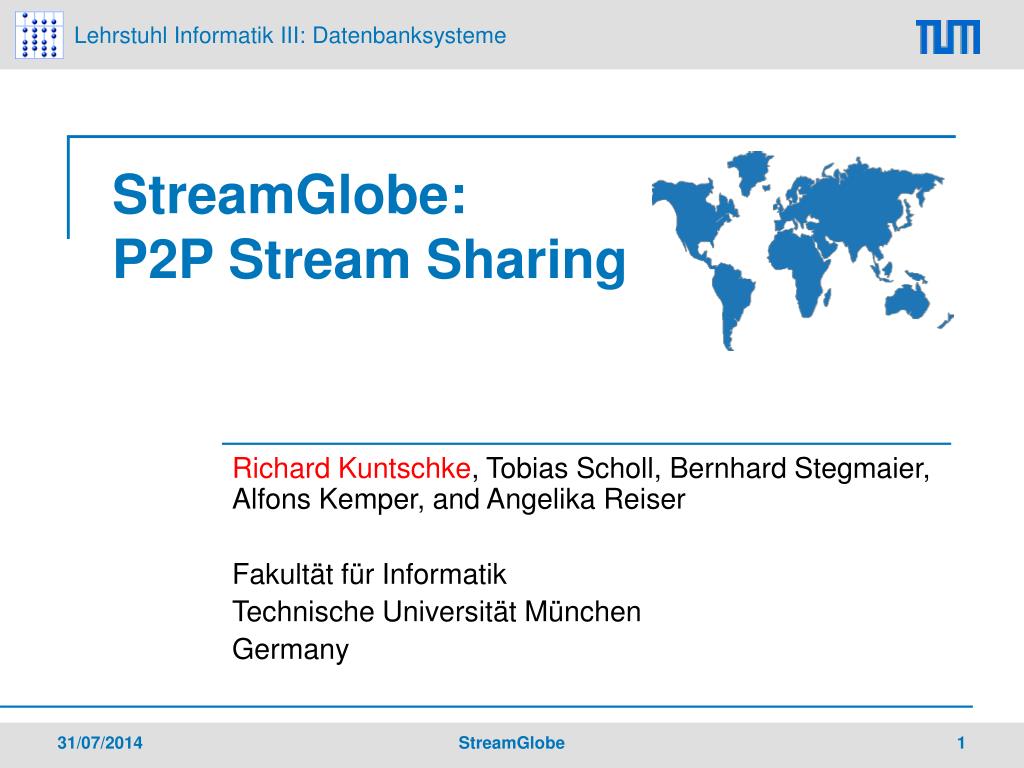Viewport: 1024px width, 768px height.
Task: Click the TUM logo in the header
Action: 948,37
